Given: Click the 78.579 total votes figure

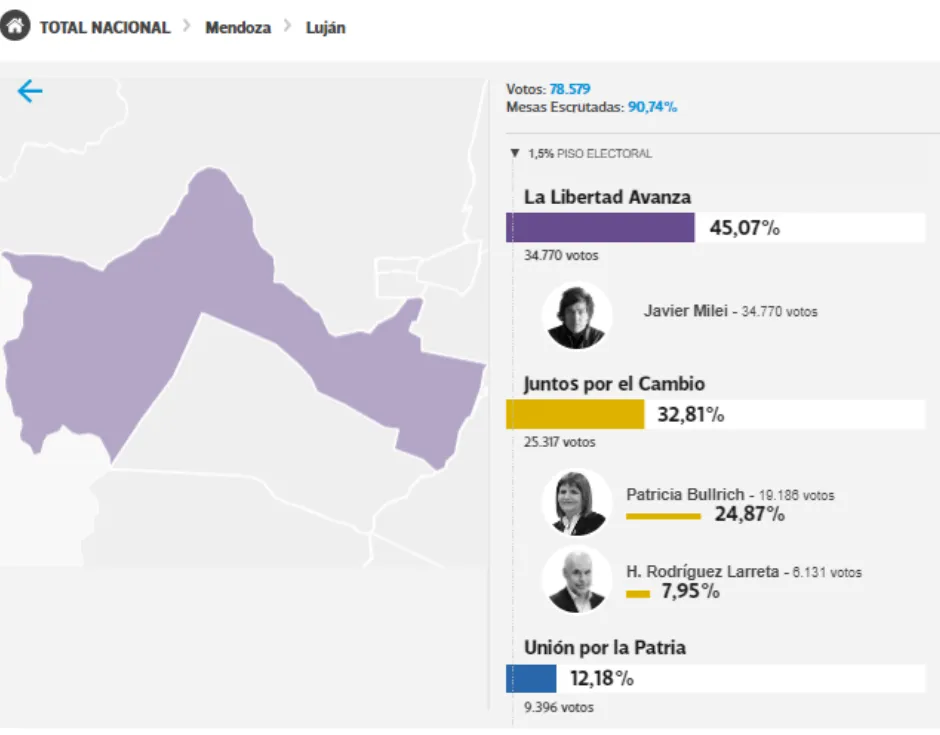Looking at the screenshot, I should tap(570, 89).
